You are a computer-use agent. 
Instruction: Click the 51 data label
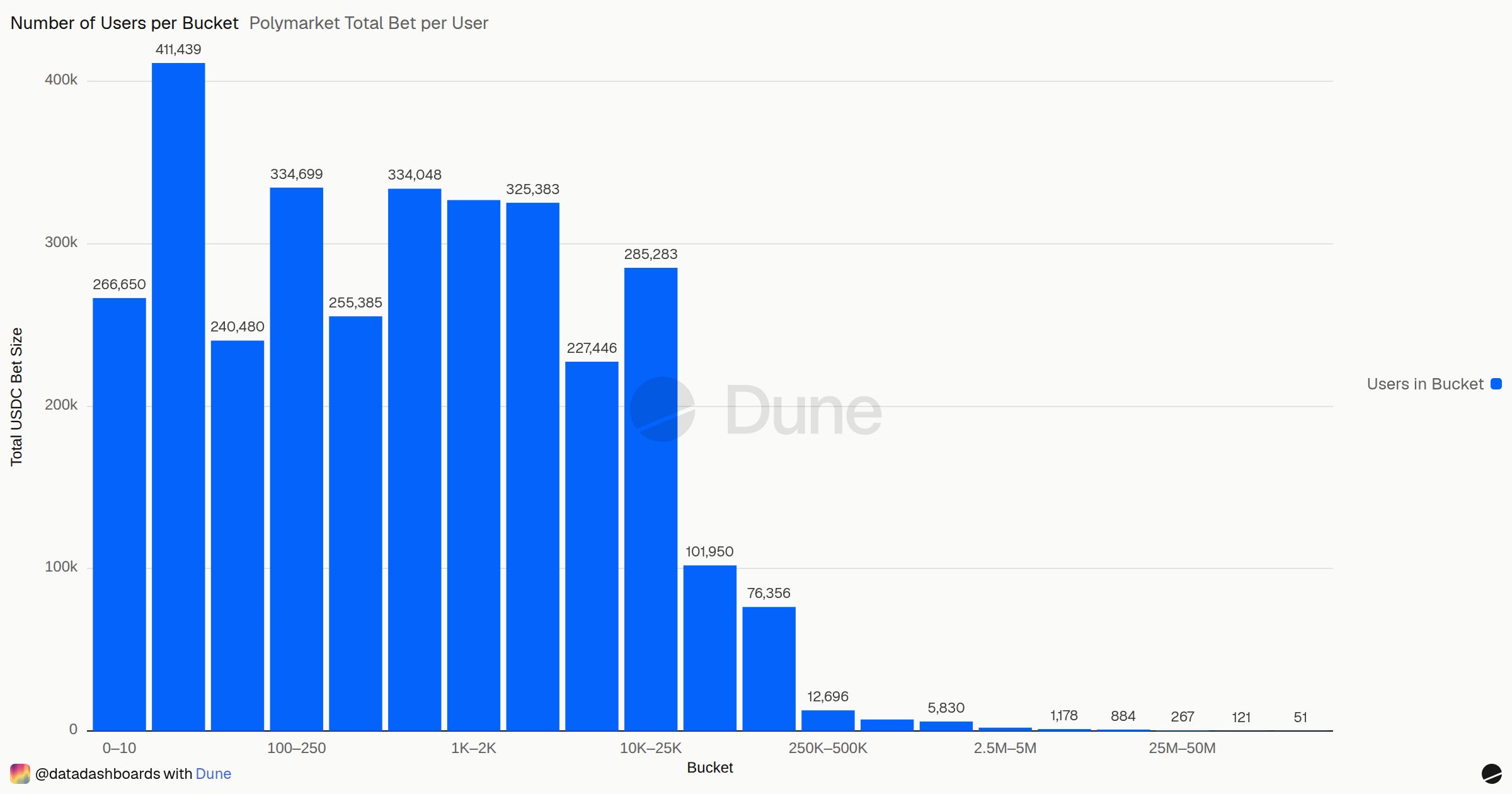point(1300,717)
